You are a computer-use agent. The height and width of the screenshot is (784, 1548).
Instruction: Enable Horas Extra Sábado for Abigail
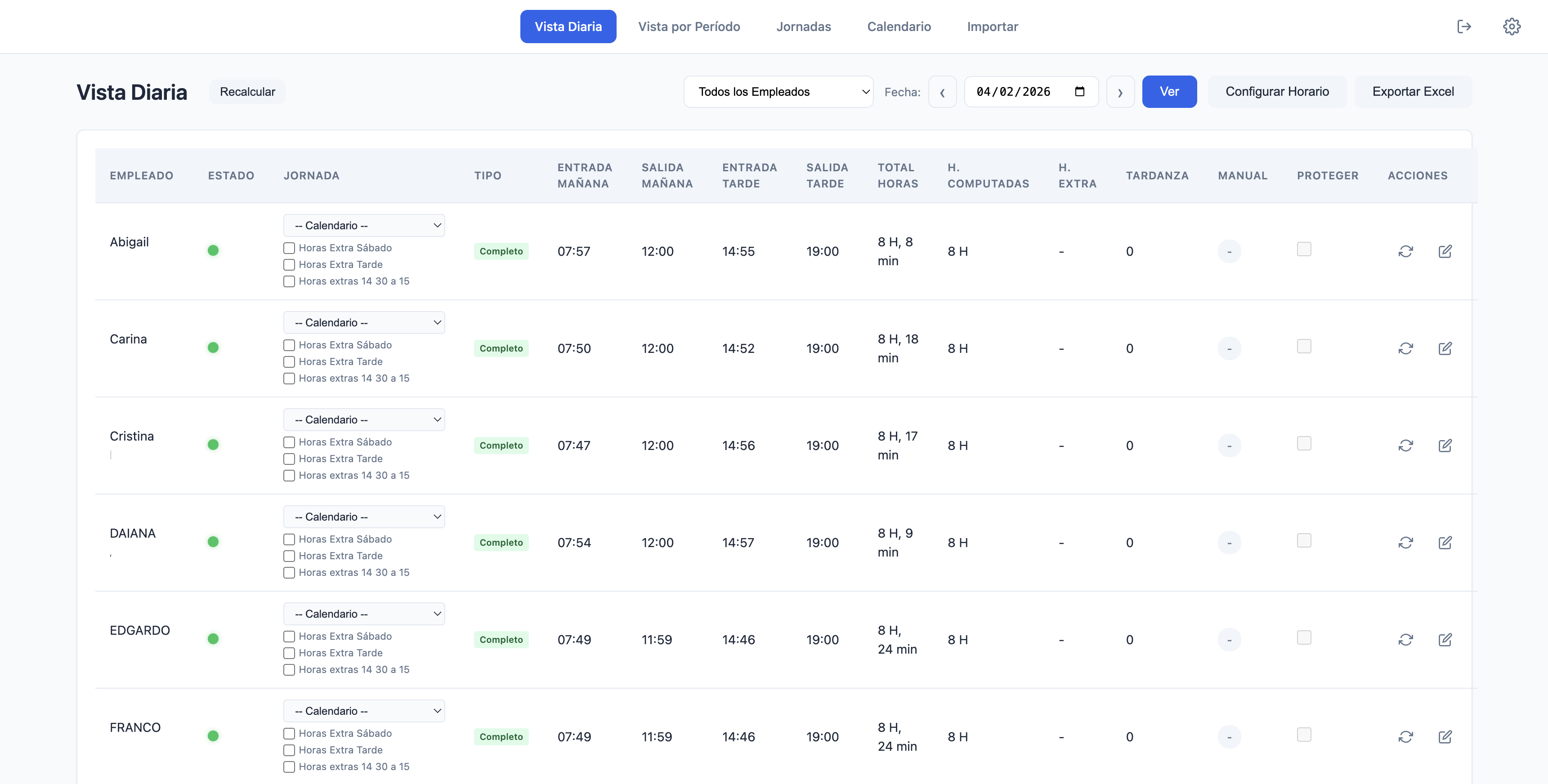[289, 248]
